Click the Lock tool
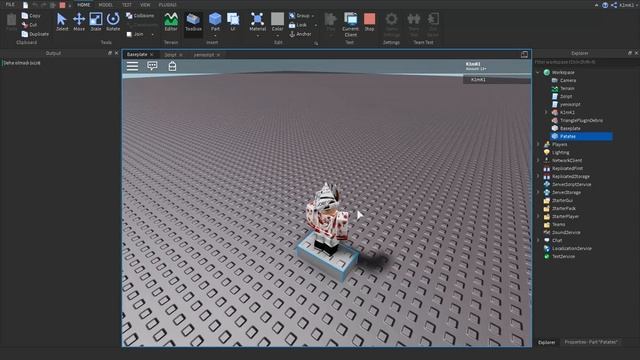640x360 pixels. 298,25
